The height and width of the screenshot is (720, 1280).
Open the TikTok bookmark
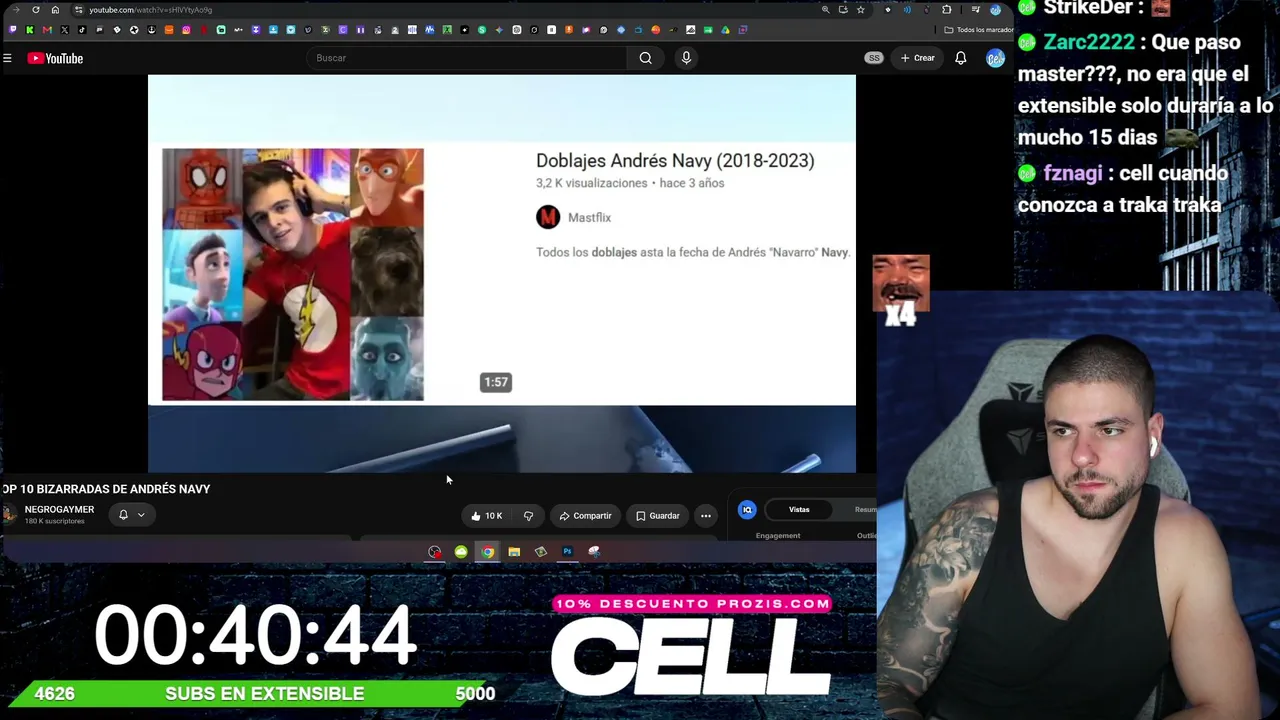(82, 30)
